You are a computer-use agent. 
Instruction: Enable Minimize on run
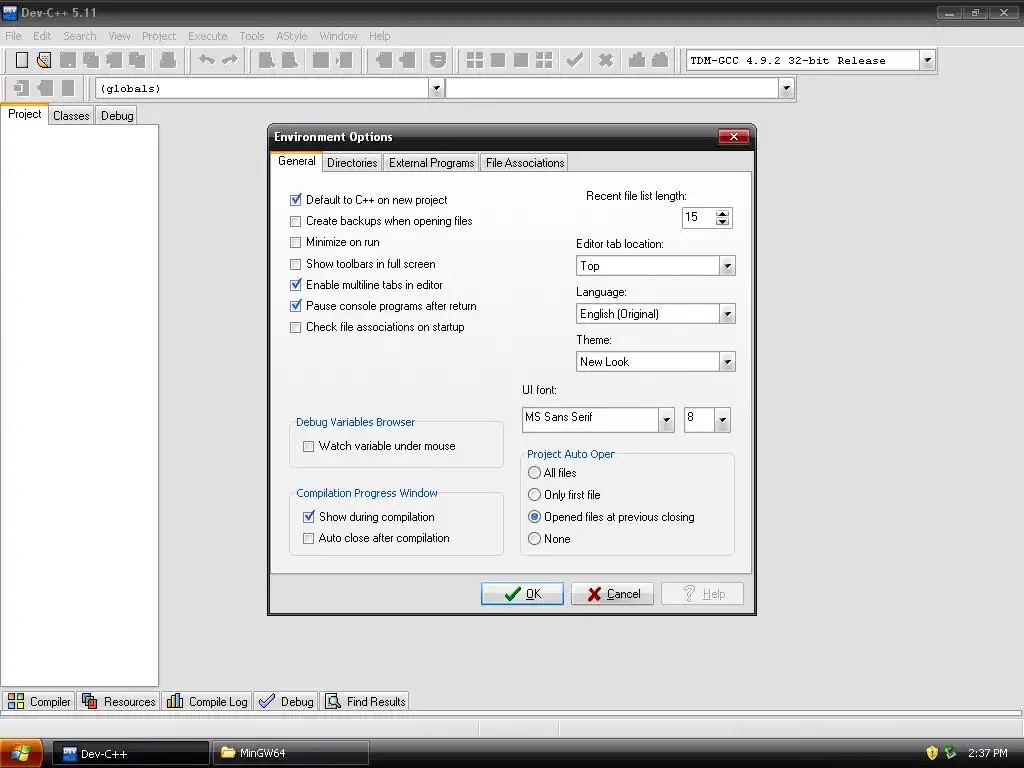(x=296, y=242)
